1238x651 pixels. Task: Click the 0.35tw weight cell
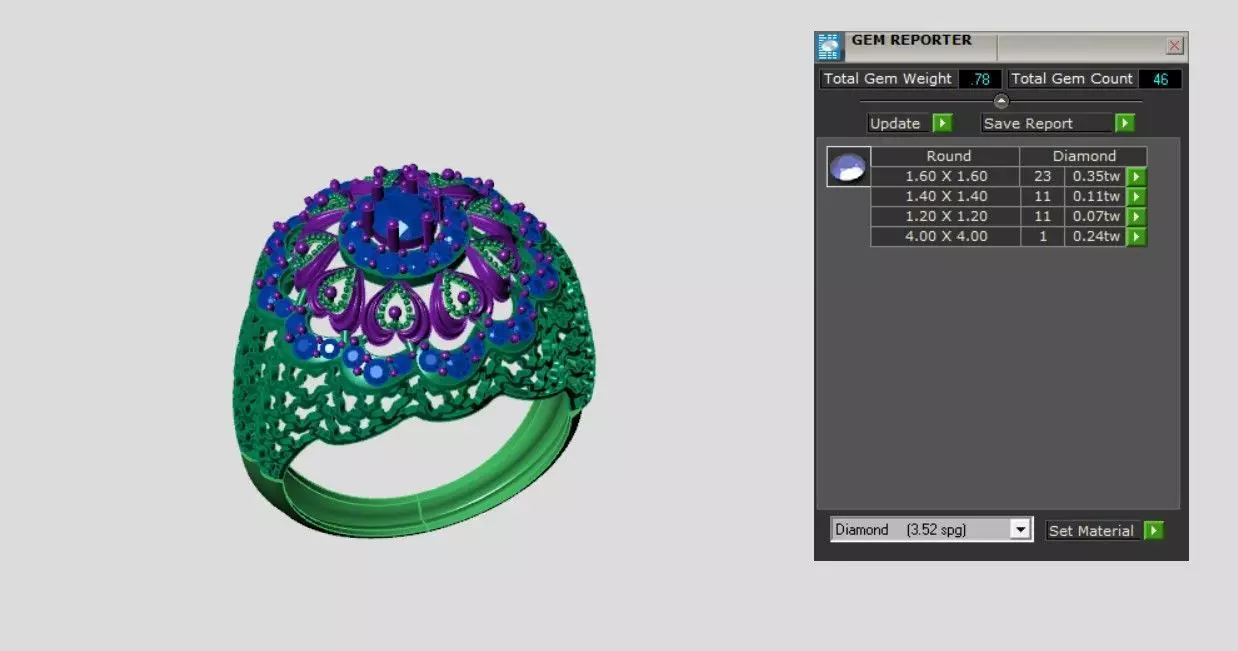pyautogui.click(x=1096, y=177)
